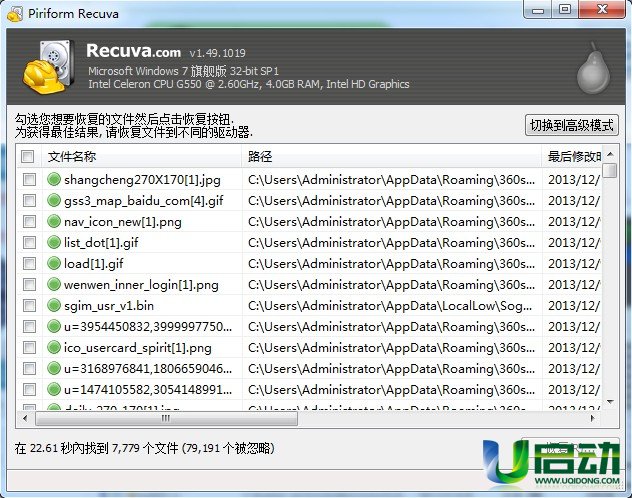Check the box for gss3_map_baidu_com[4].gif
This screenshot has height=498, width=632.
click(x=29, y=200)
